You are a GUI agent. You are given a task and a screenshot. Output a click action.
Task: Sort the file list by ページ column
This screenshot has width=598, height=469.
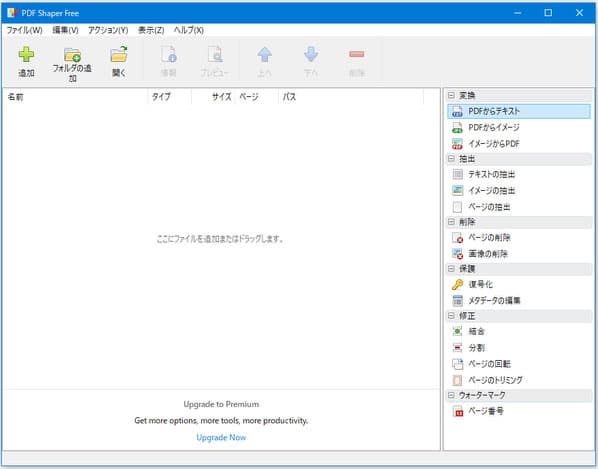[256, 97]
